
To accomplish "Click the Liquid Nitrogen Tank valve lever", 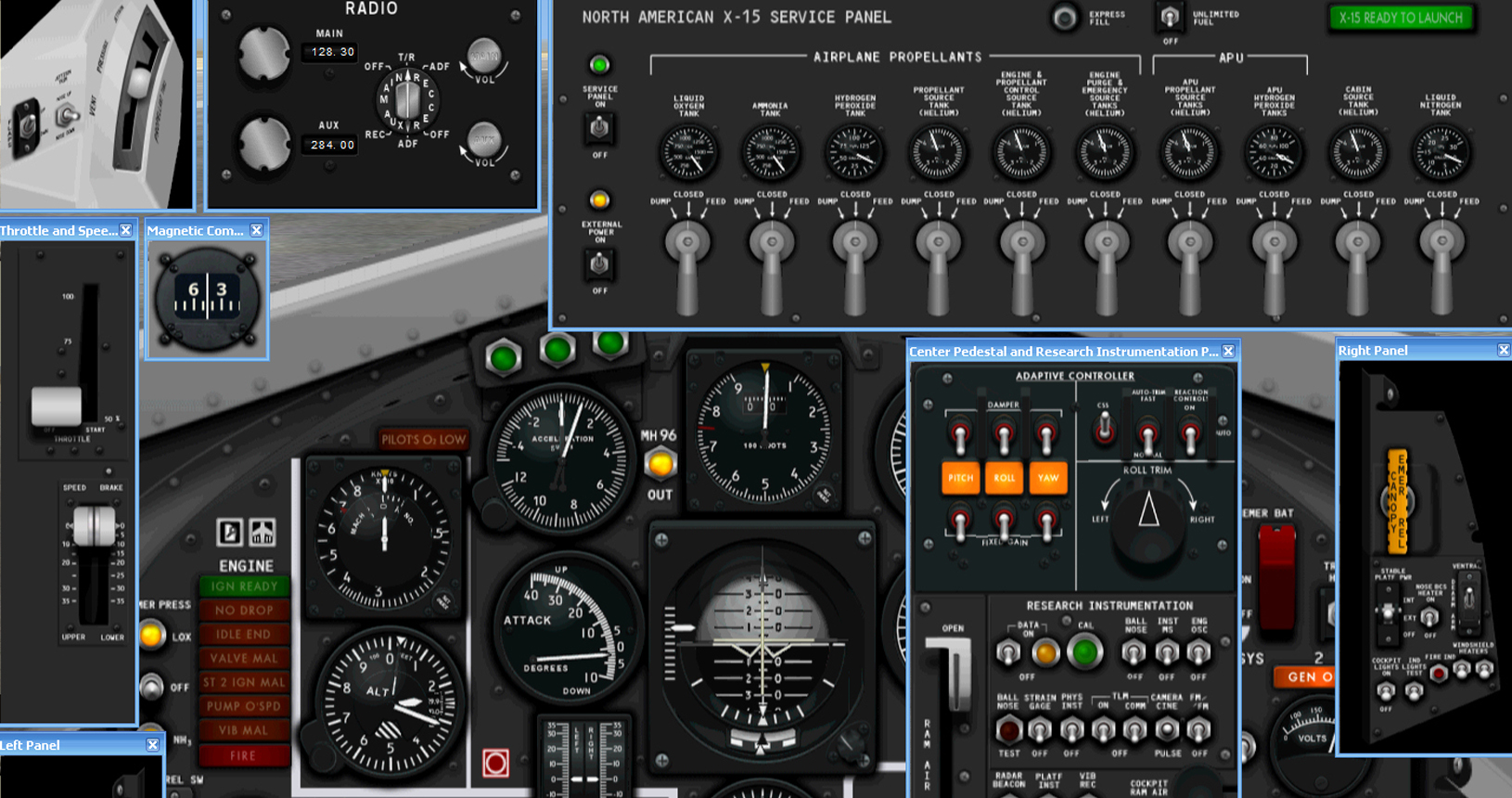I will pos(1441,269).
